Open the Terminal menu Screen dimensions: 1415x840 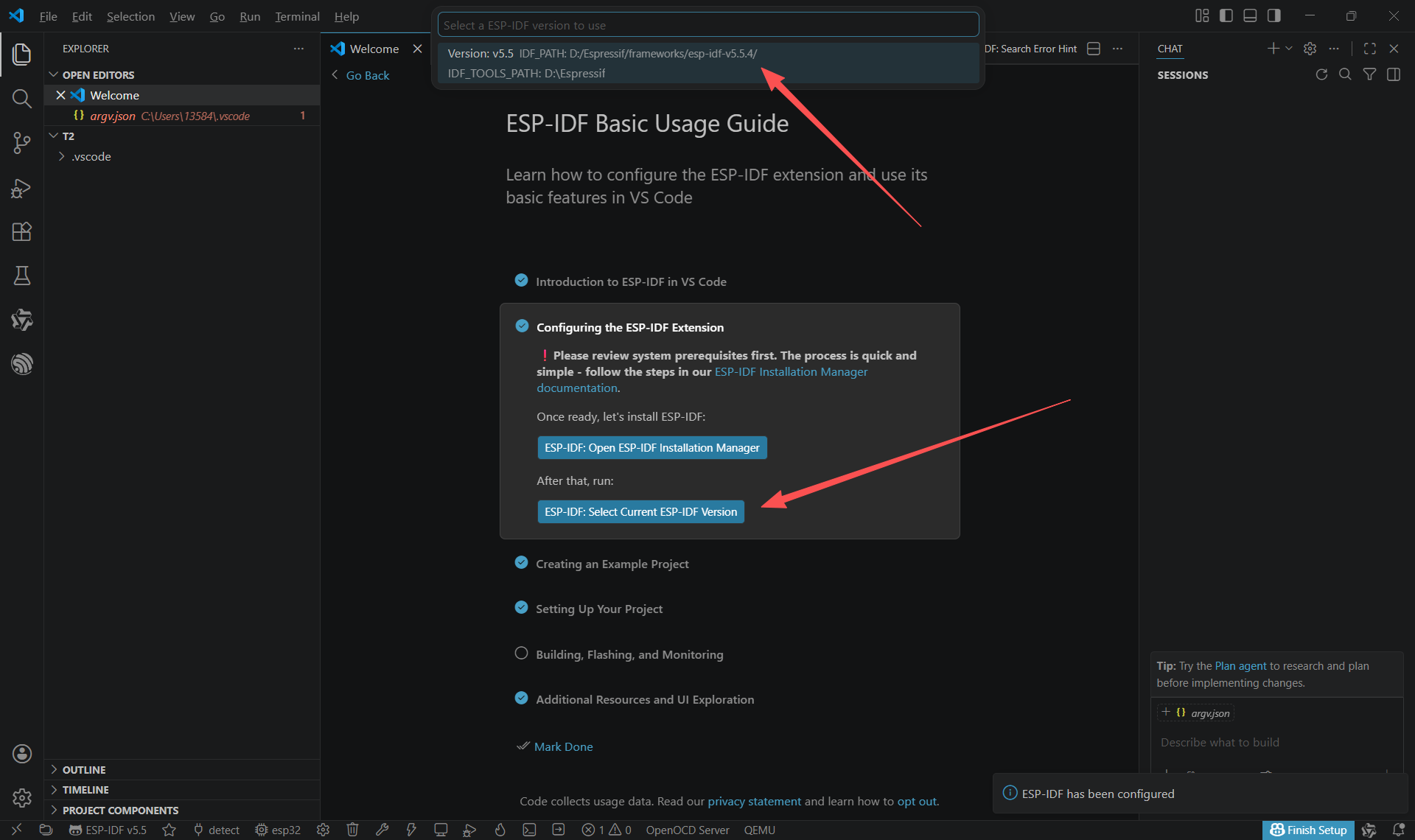[297, 16]
